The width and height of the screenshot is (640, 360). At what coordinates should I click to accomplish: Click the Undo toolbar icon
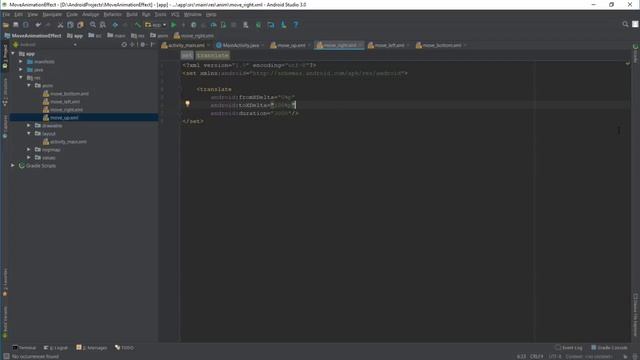38,25
